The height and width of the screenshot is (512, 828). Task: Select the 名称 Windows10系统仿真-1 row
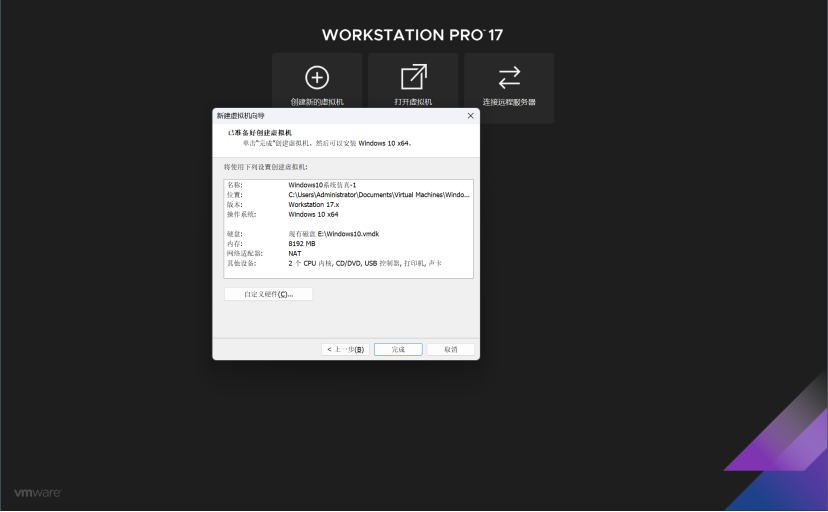pyautogui.click(x=349, y=185)
